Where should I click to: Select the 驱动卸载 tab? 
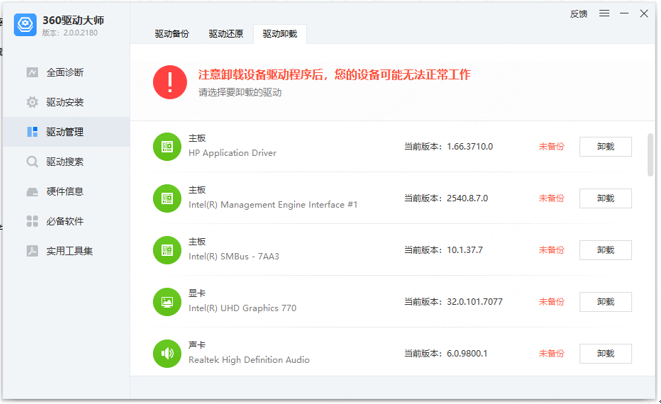click(280, 34)
